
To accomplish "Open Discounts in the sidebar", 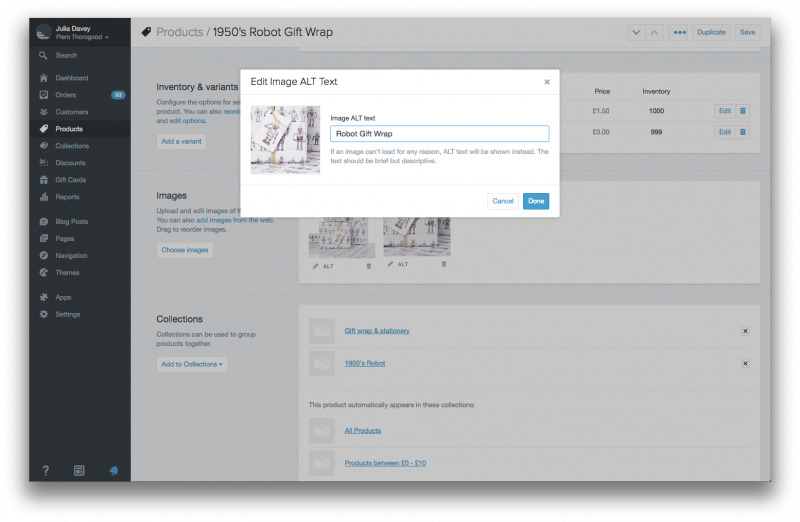I will coord(70,163).
